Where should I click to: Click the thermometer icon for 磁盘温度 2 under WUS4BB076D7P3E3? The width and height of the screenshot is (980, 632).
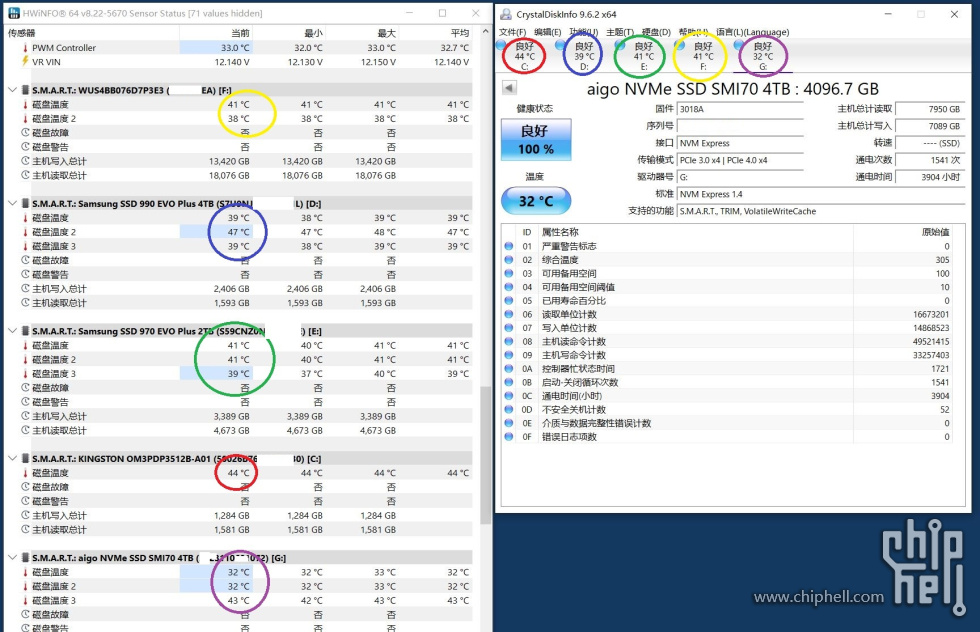click(25, 118)
